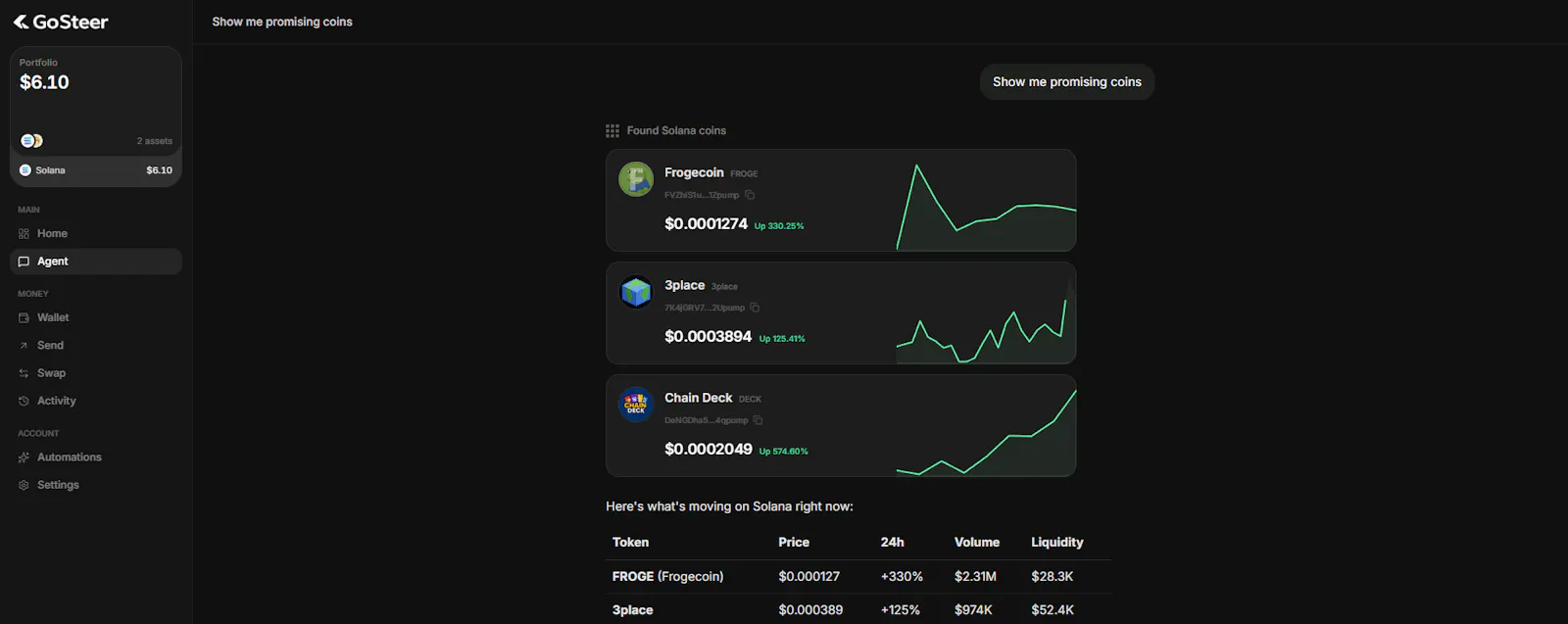Click FROGE (Frogecoin) table cell
1568x624 pixels.
coord(667,577)
